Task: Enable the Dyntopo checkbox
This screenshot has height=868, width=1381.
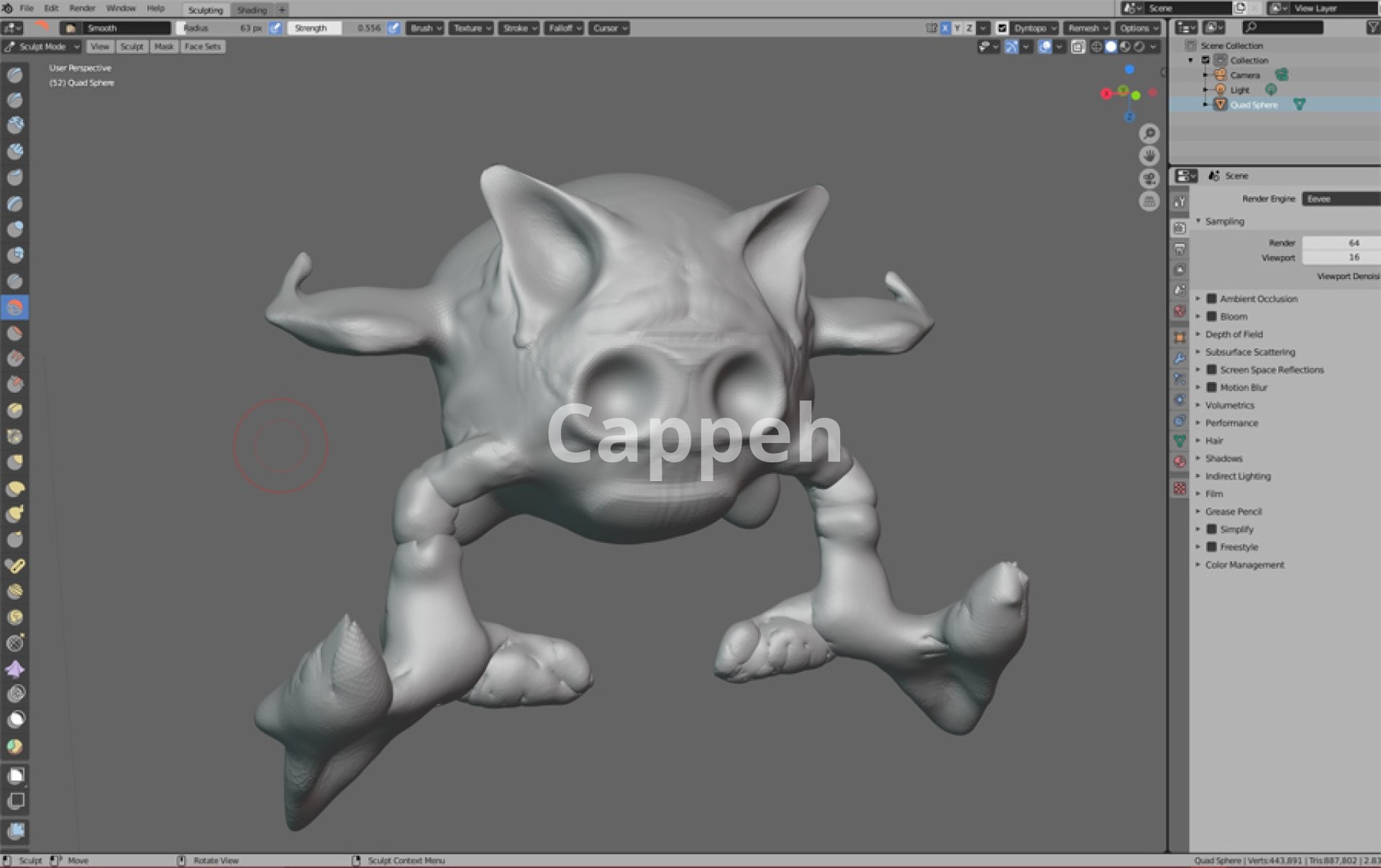Action: [1002, 28]
